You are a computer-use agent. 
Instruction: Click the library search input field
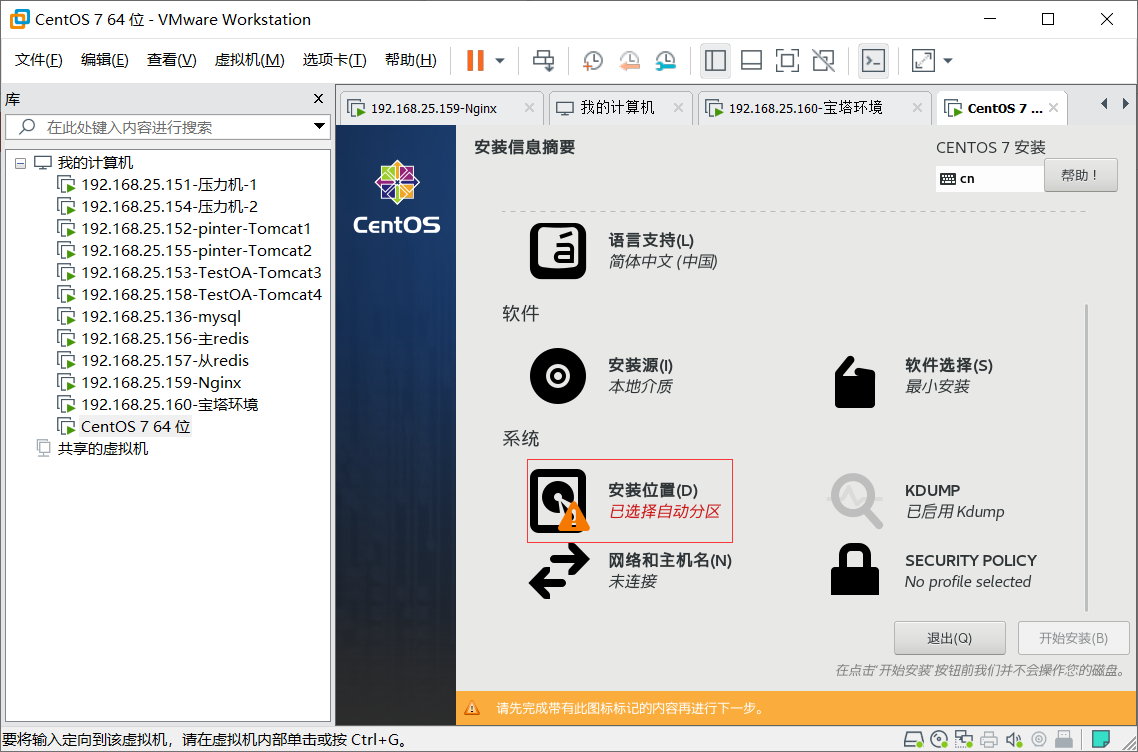[168, 128]
